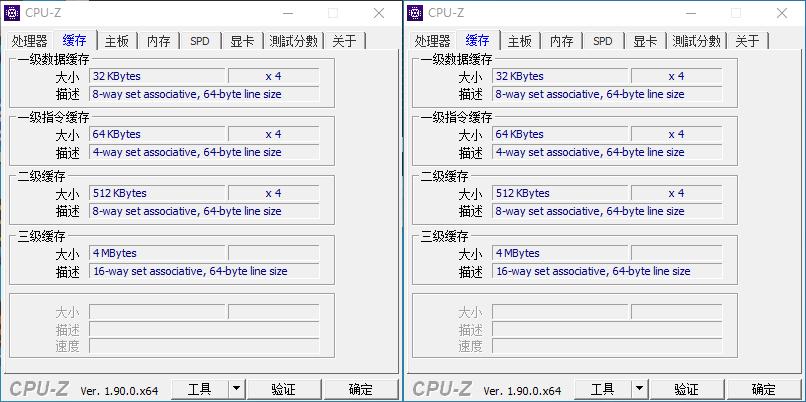Open the 关于 tab in right window
This screenshot has width=806, height=402.
[x=747, y=41]
